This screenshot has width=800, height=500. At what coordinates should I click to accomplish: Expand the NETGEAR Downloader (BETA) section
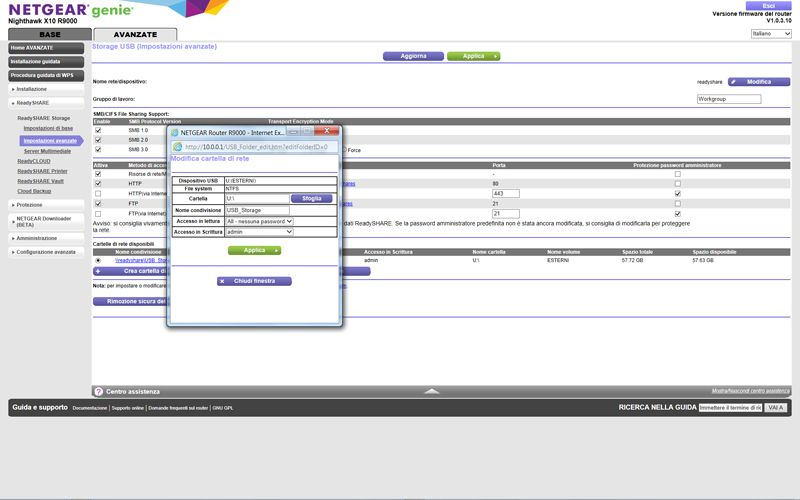pos(46,221)
